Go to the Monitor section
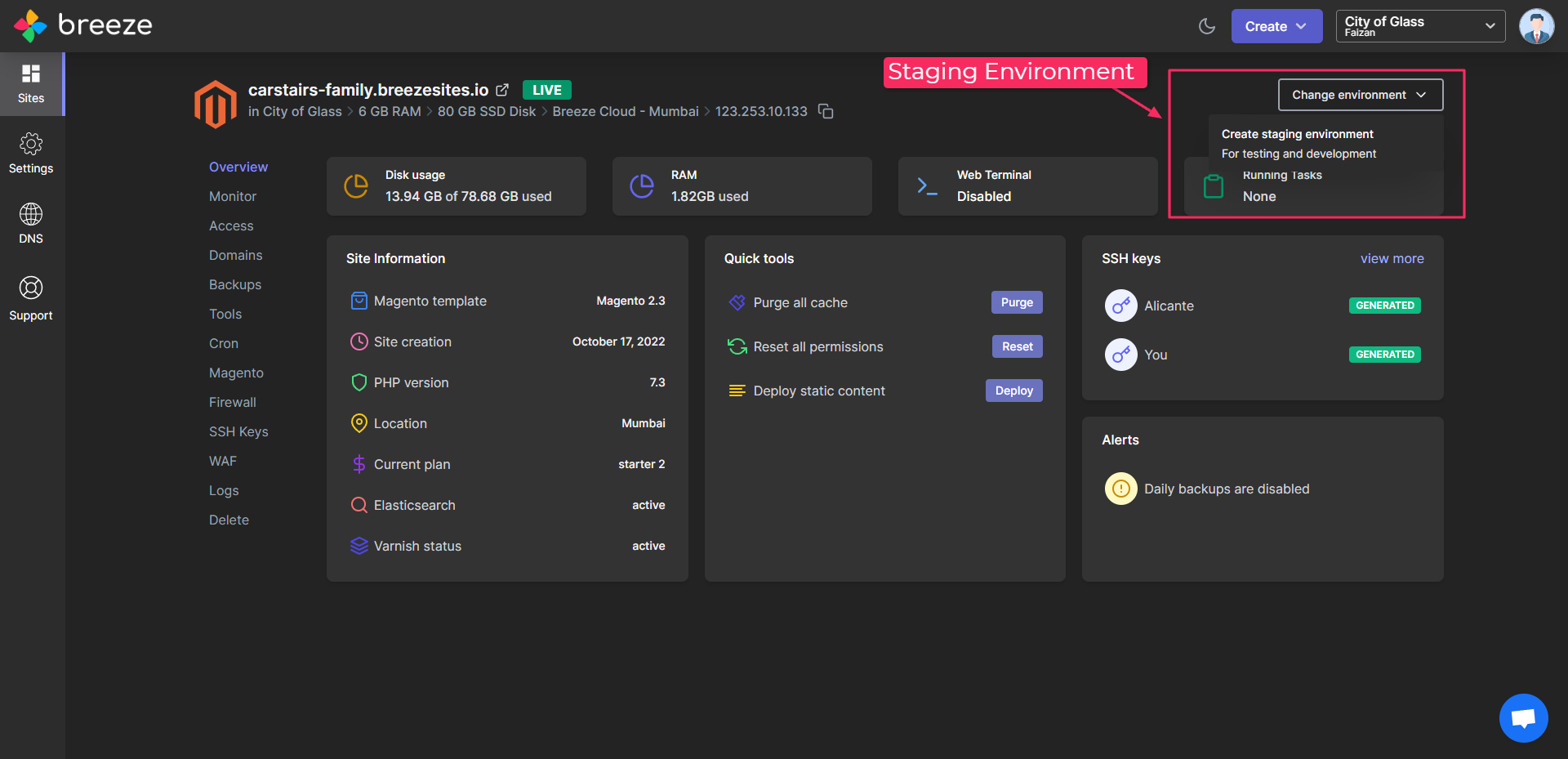Image resolution: width=1568 pixels, height=759 pixels. [233, 196]
